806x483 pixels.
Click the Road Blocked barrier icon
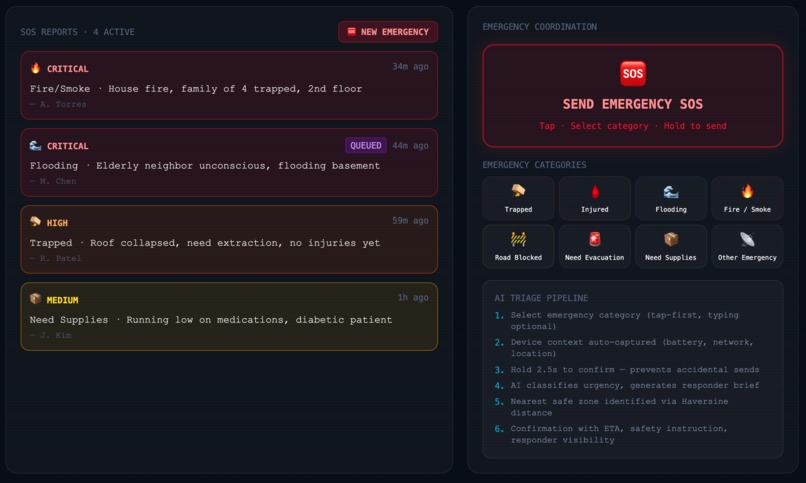pyautogui.click(x=518, y=239)
